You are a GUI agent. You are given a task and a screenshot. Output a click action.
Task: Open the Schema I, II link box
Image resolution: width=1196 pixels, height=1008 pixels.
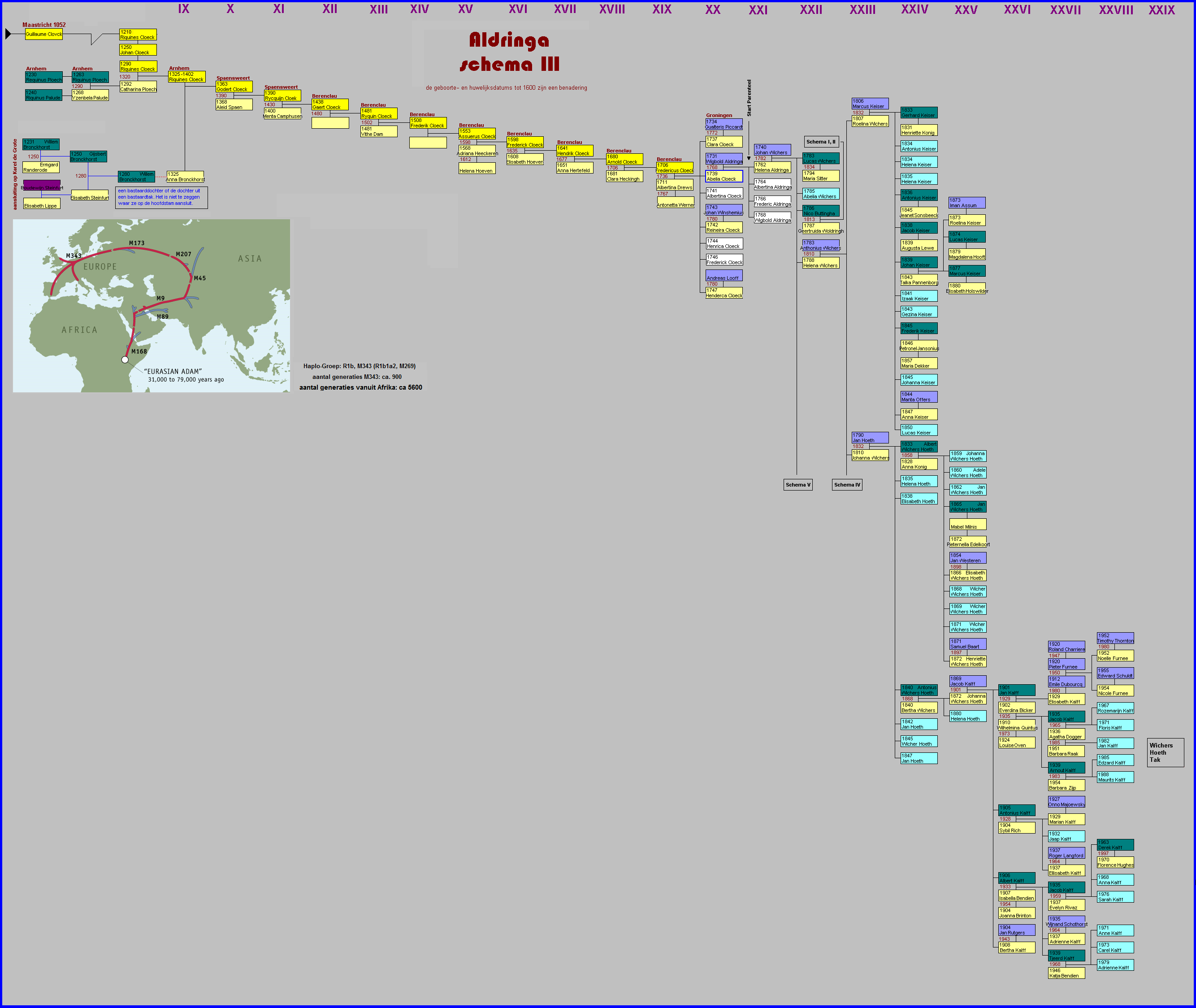tap(821, 142)
